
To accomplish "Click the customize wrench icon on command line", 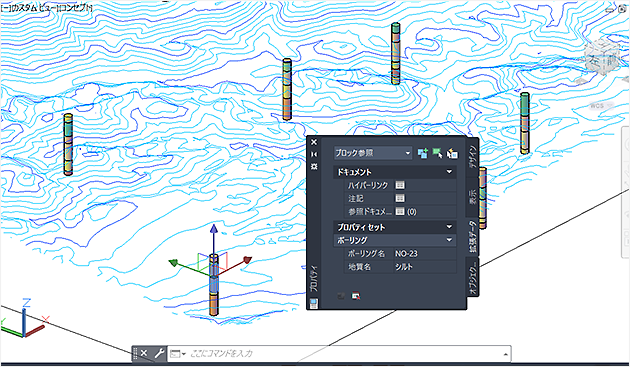I will pyautogui.click(x=159, y=354).
